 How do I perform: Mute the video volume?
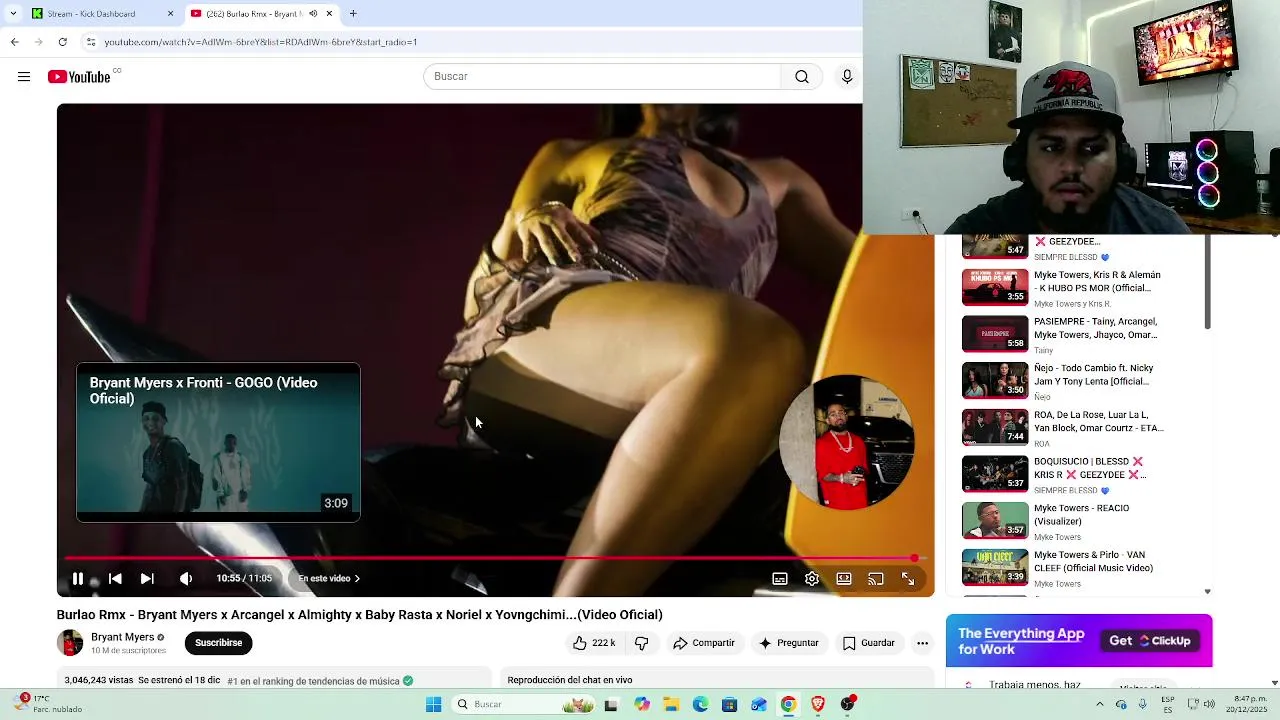(x=186, y=578)
